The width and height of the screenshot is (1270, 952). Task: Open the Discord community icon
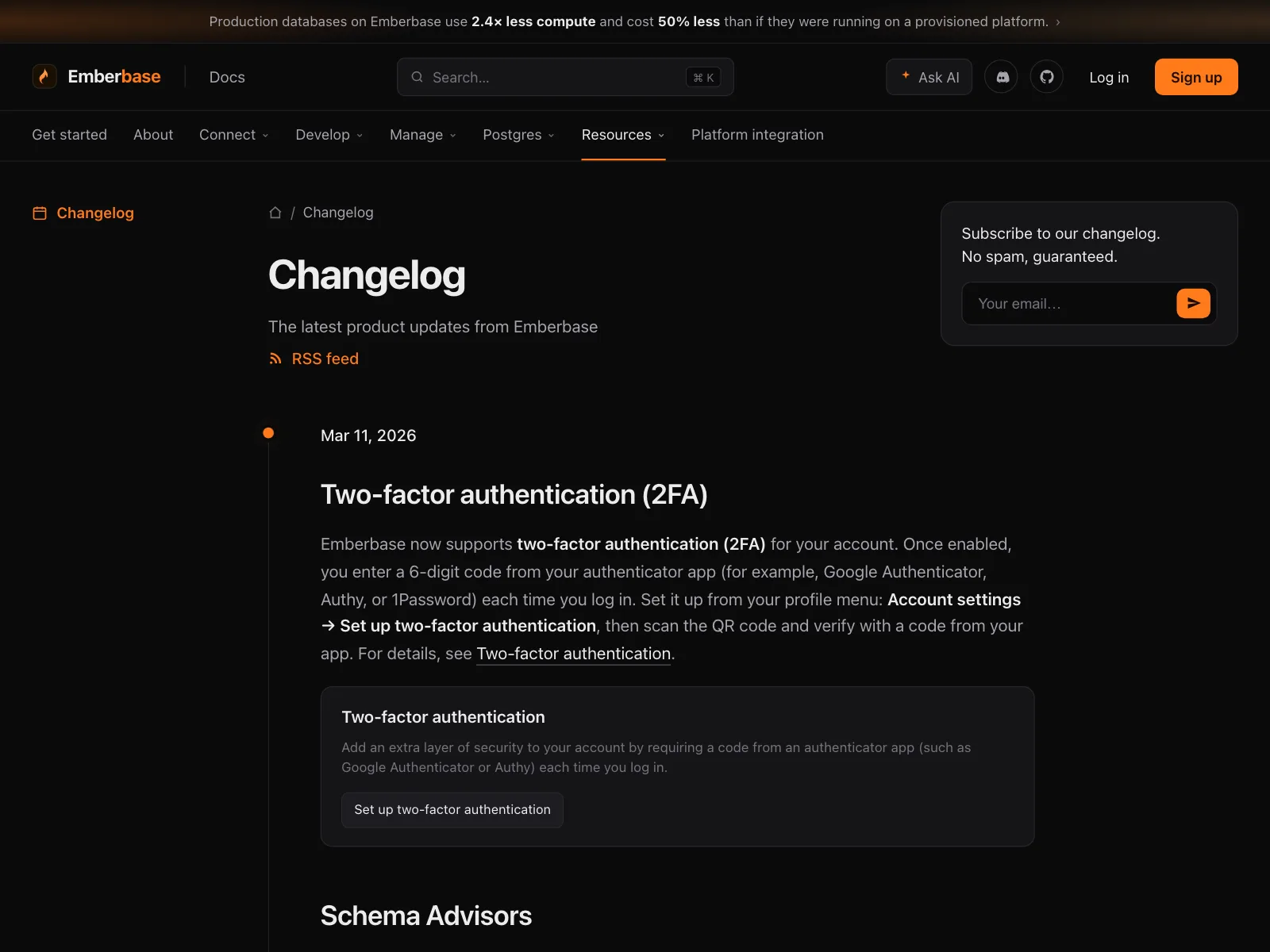(x=1002, y=77)
